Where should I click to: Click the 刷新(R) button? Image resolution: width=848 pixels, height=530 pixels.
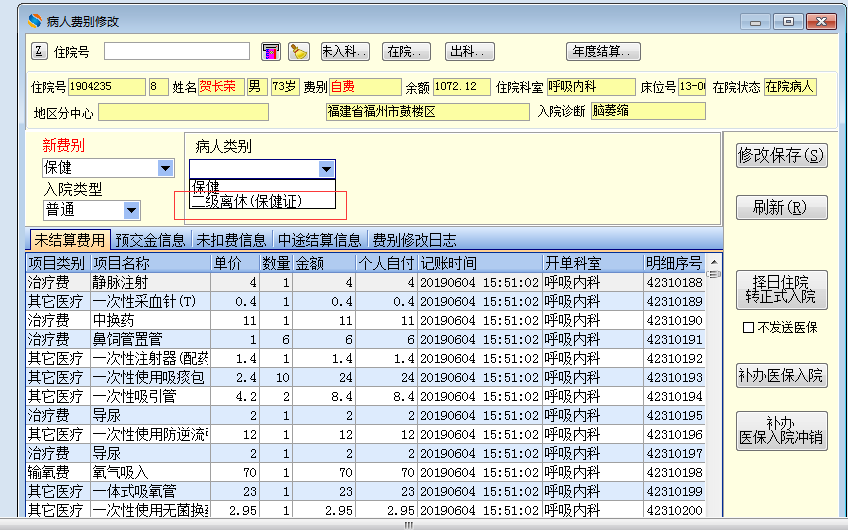coord(781,207)
